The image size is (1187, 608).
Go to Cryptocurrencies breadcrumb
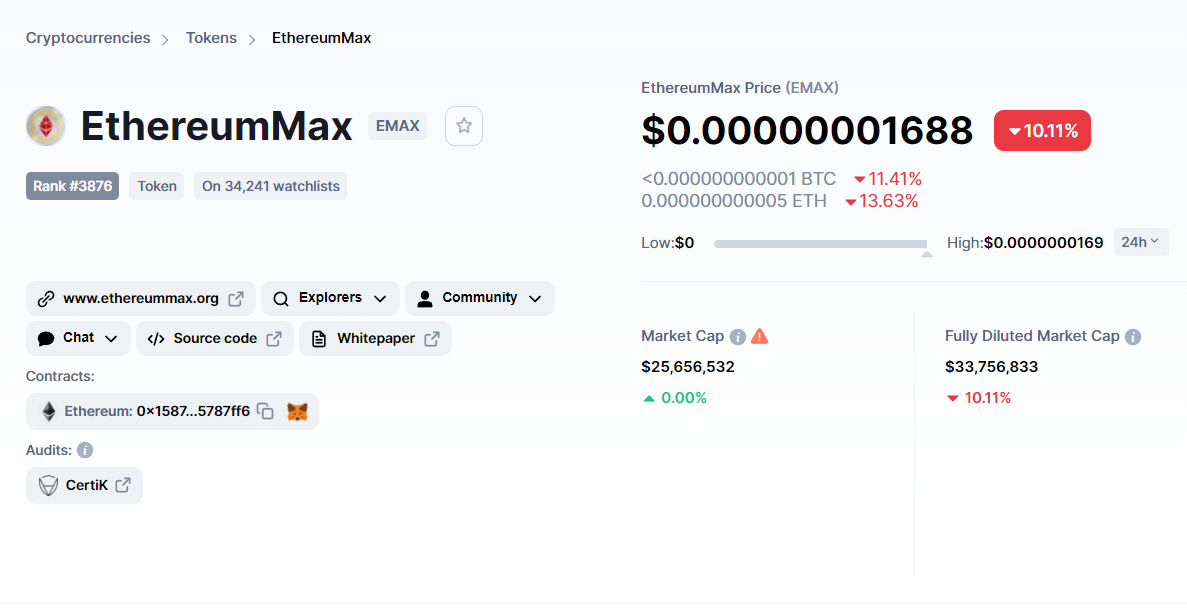point(88,38)
